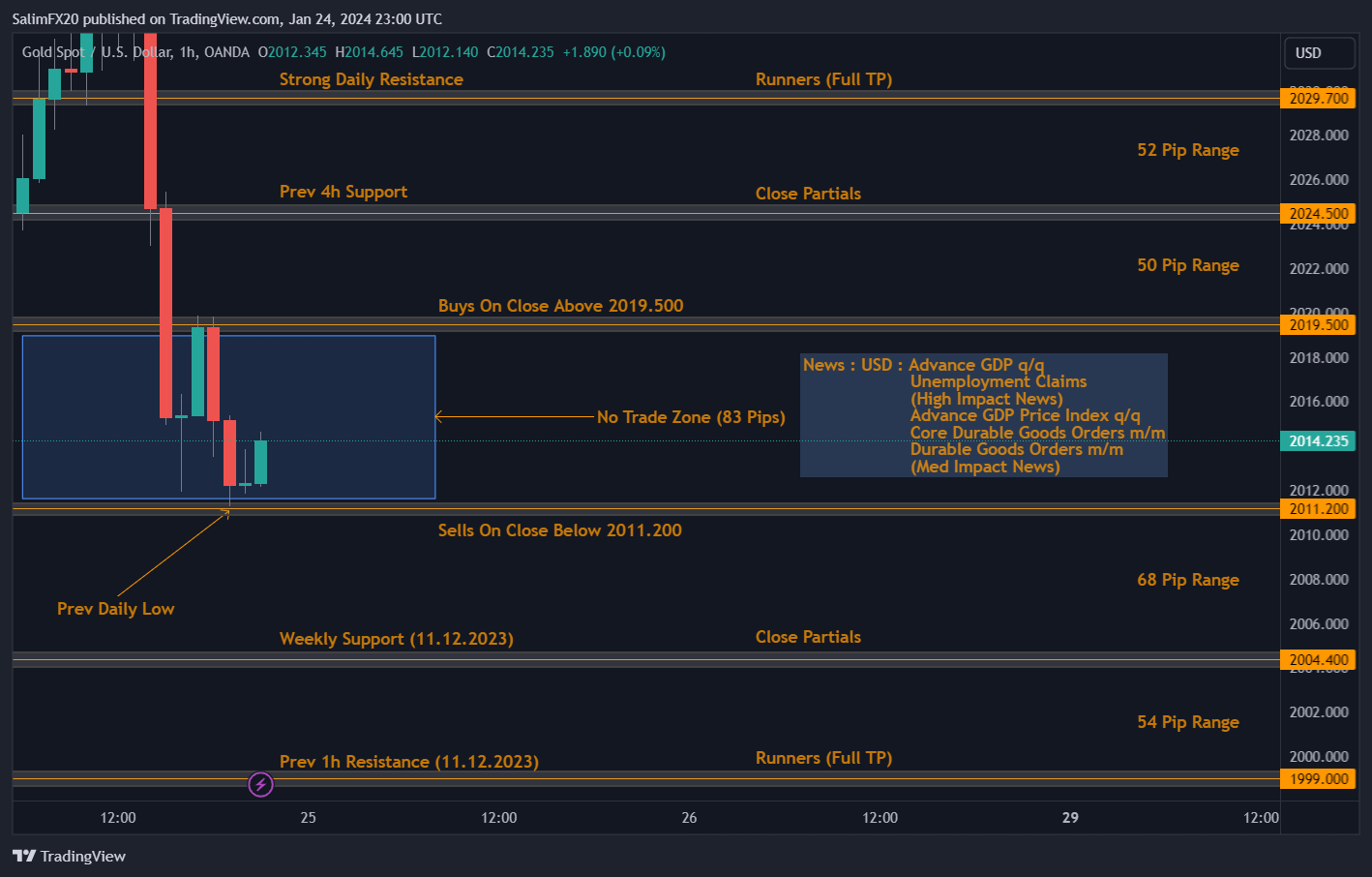
Task: Click the 2004.400 weekly support price tag
Action: click(x=1318, y=660)
